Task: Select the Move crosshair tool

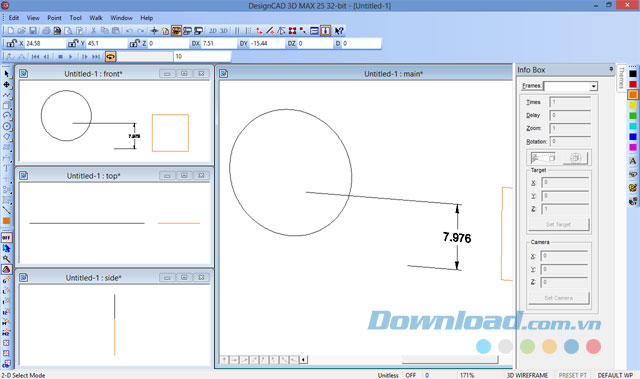Action: click(x=7, y=84)
